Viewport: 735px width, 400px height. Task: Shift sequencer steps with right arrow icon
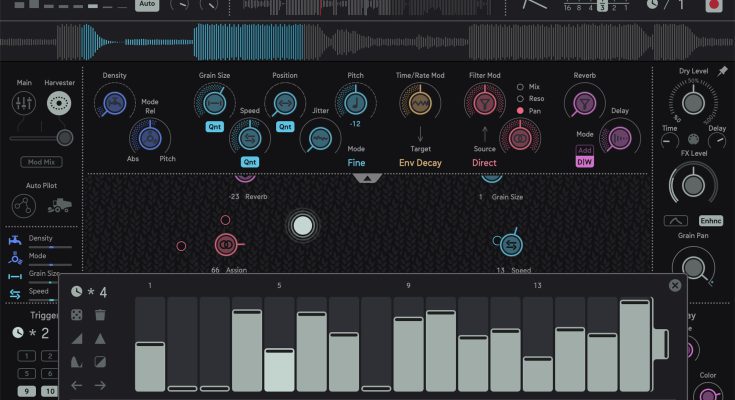coord(100,385)
